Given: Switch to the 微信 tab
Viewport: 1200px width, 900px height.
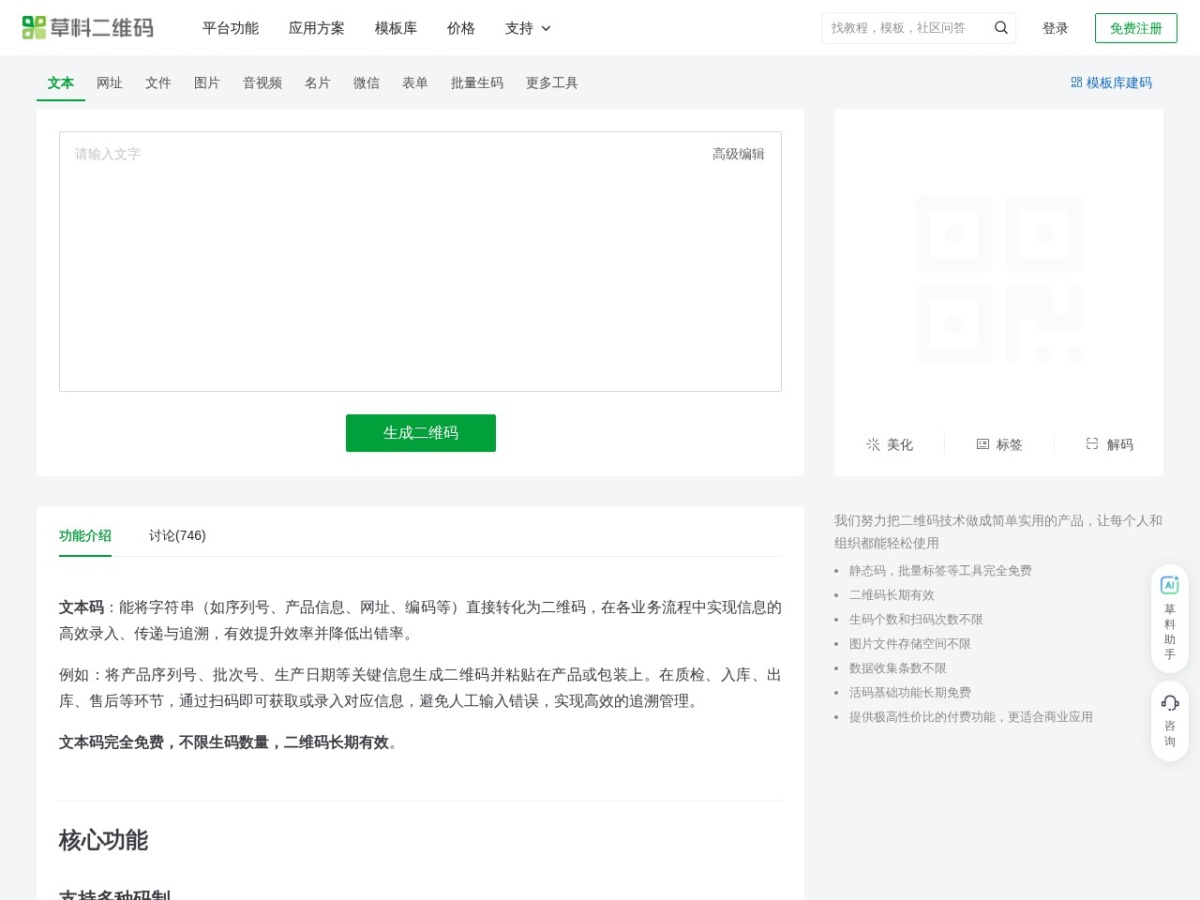Looking at the screenshot, I should [366, 83].
